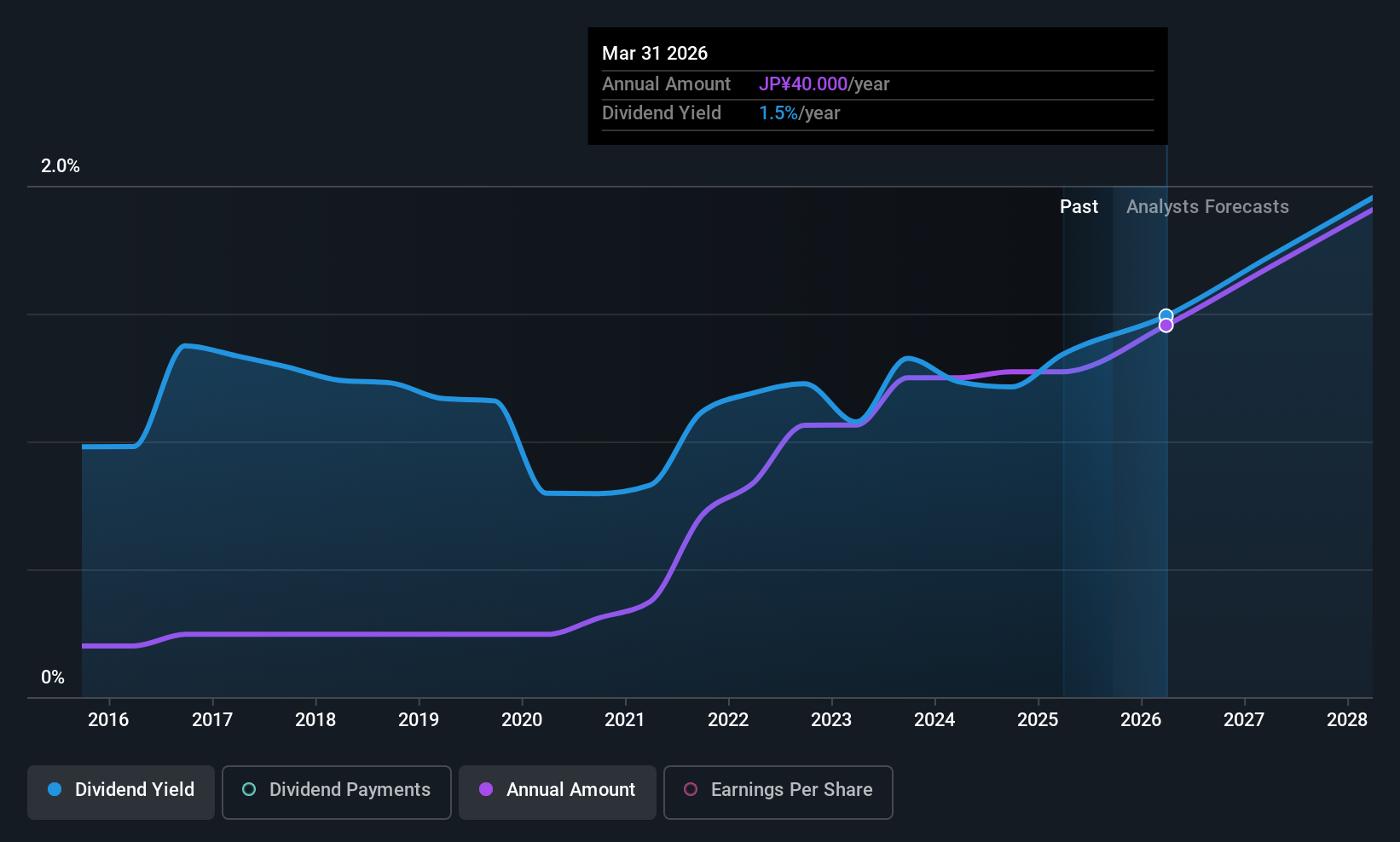Click the 2.0% y-axis label
The width and height of the screenshot is (1400, 842).
pyautogui.click(x=61, y=166)
